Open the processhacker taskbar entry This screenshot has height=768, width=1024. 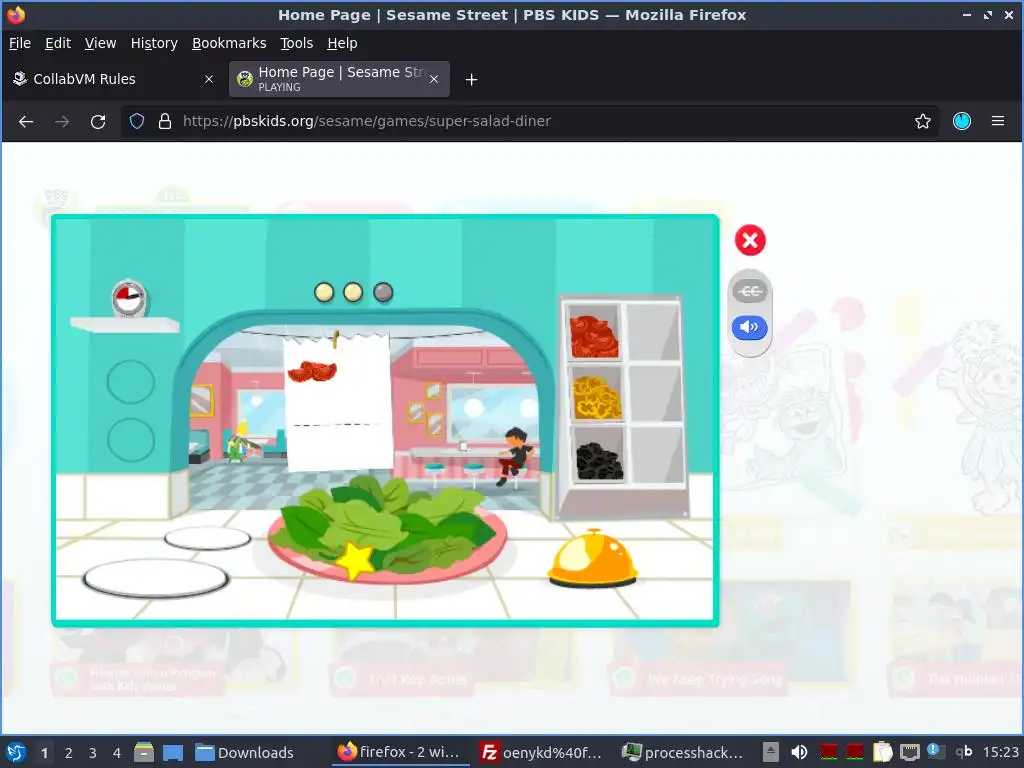(x=683, y=752)
